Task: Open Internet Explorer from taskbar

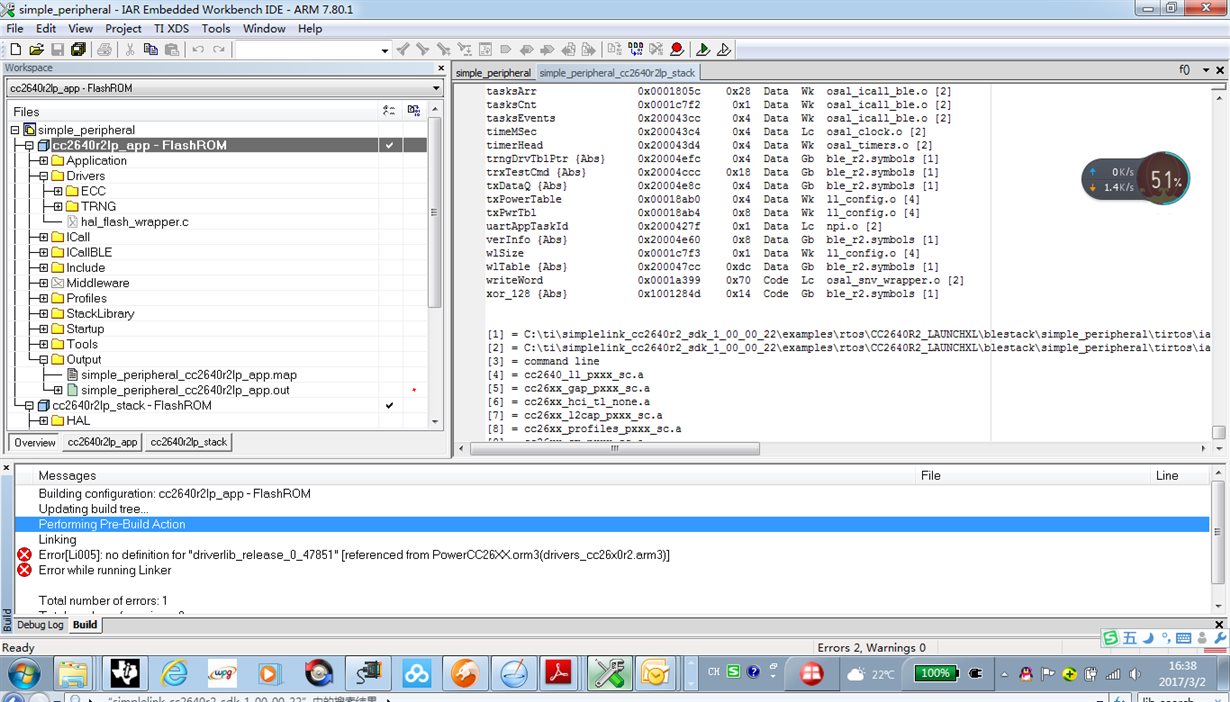Action: pyautogui.click(x=174, y=673)
